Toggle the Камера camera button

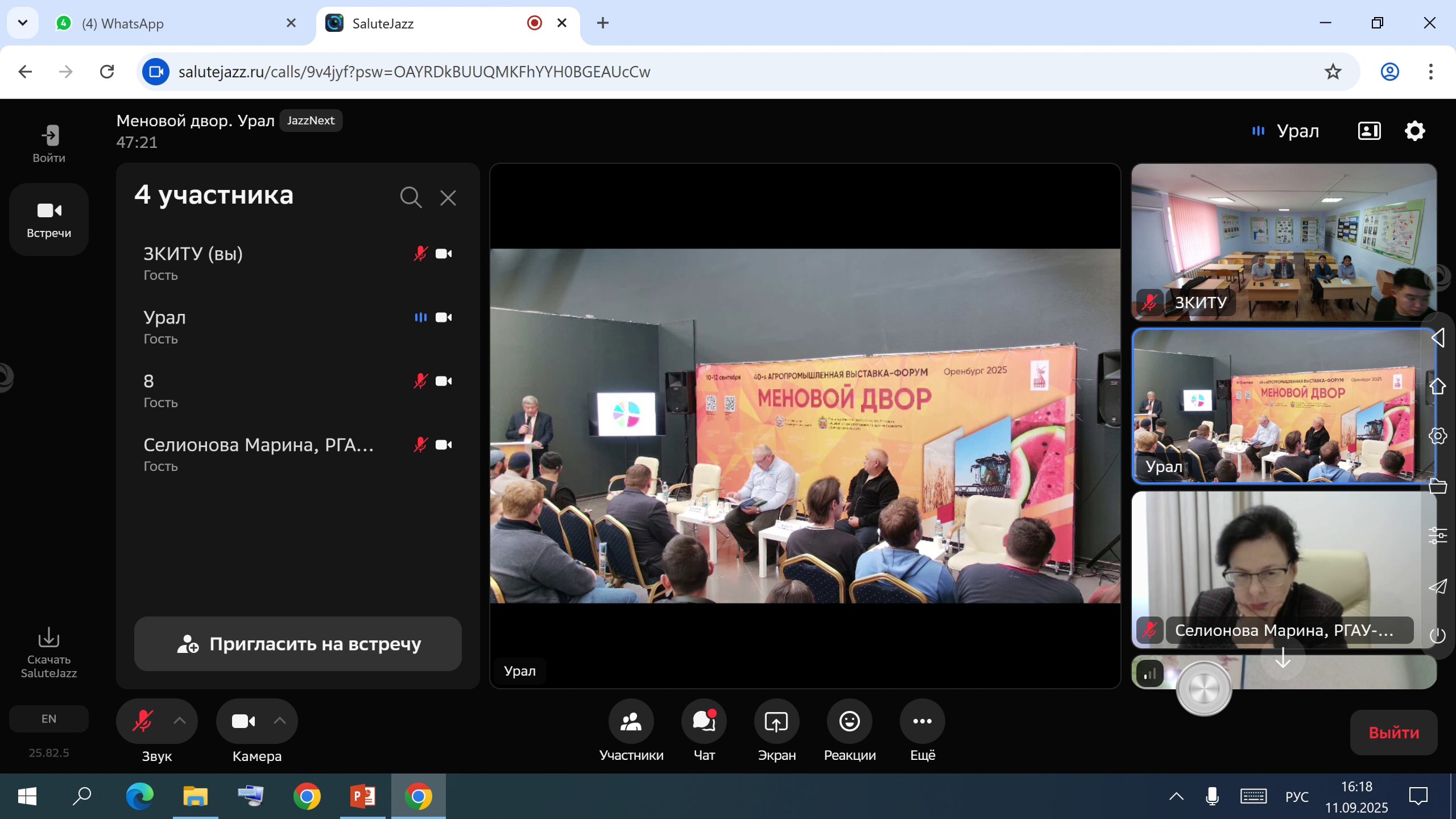coord(243,721)
